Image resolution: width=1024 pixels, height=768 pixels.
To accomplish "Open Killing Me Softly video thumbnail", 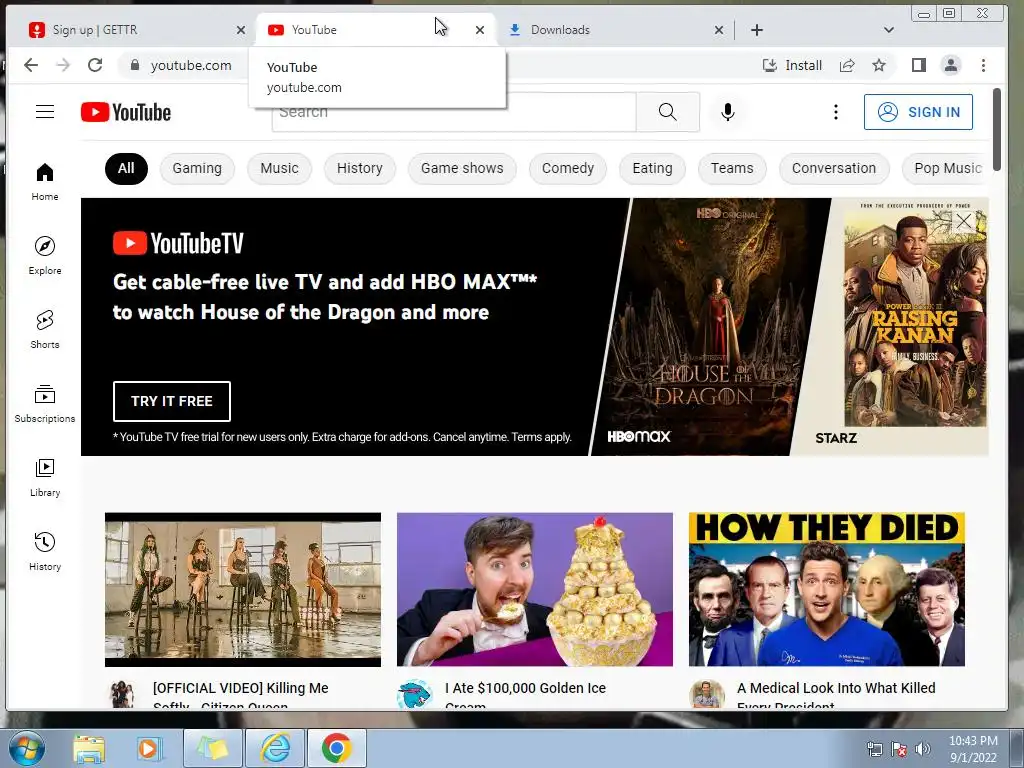I will coord(243,590).
